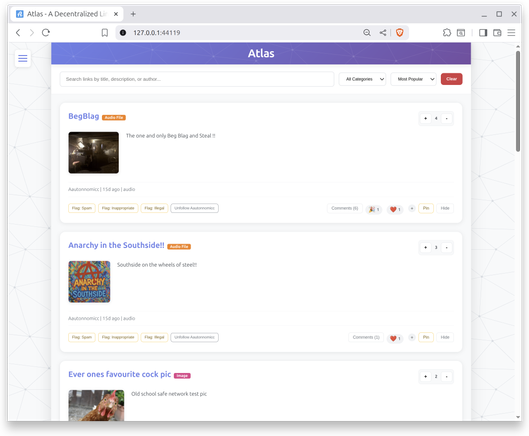529x436 pixels.
Task: Open the BegBlag post title link
Action: coord(84,116)
